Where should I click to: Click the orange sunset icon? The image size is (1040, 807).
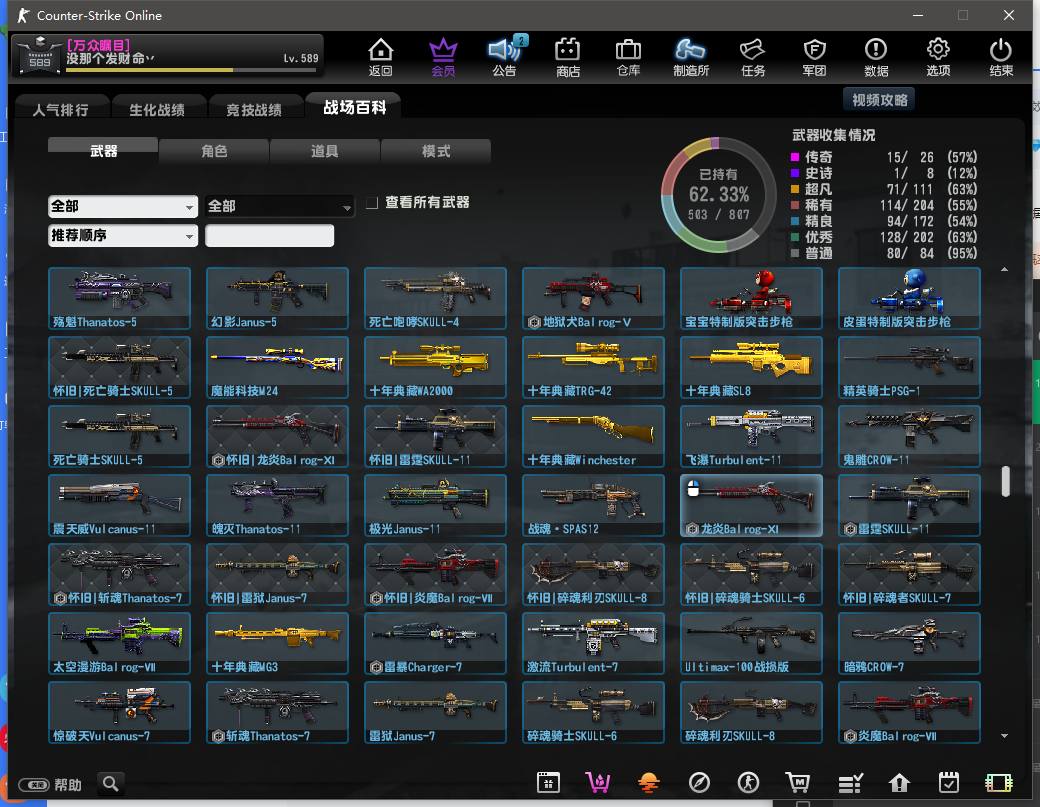[649, 783]
